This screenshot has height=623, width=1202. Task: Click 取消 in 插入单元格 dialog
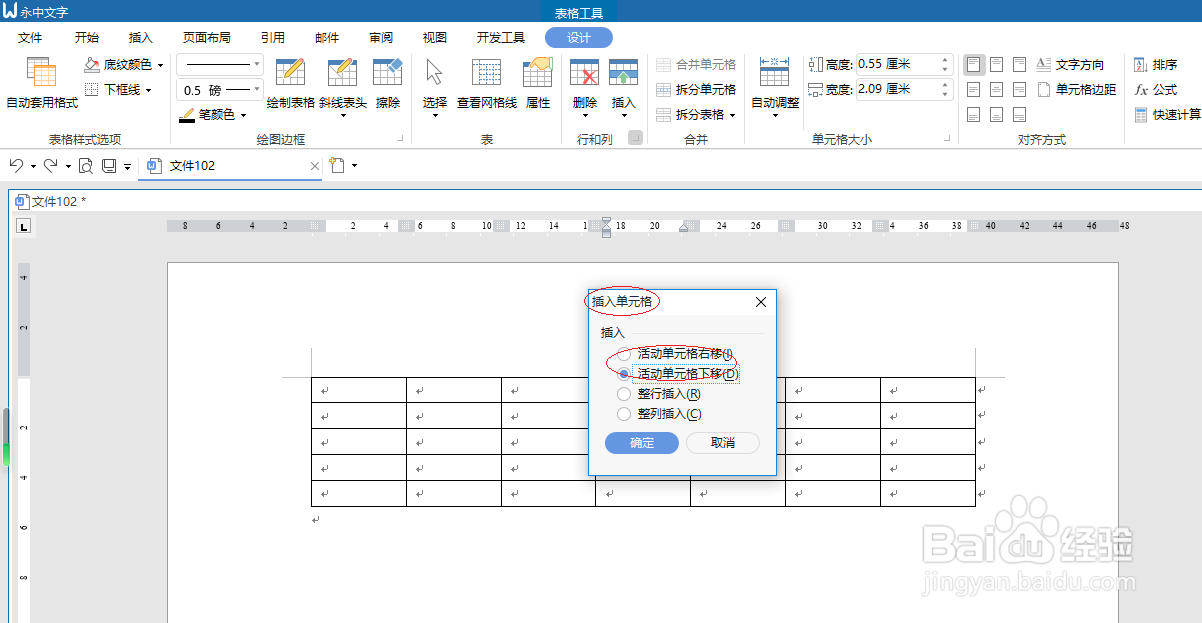(x=723, y=442)
